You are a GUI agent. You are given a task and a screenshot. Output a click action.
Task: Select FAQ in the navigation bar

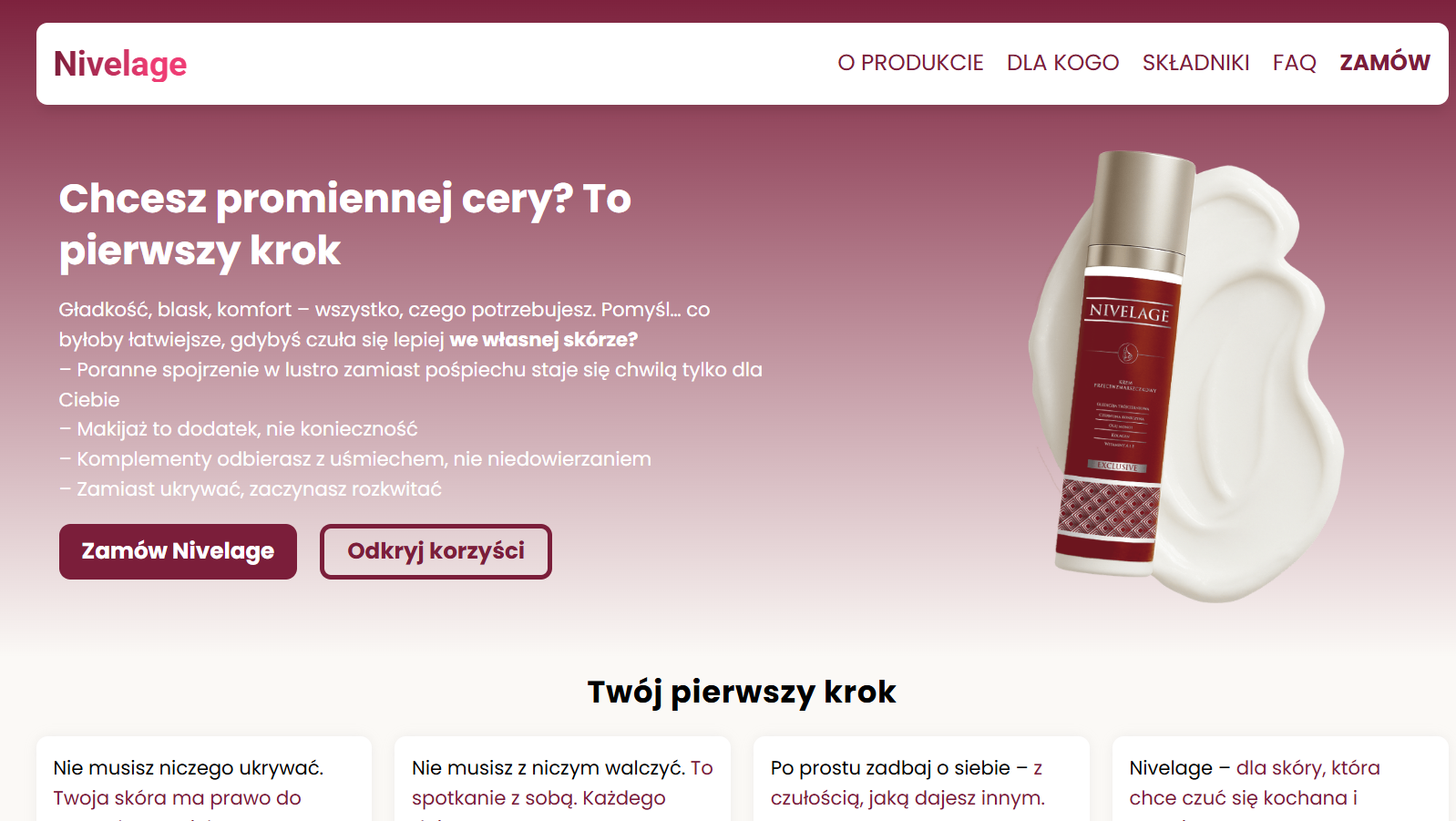point(1294,63)
